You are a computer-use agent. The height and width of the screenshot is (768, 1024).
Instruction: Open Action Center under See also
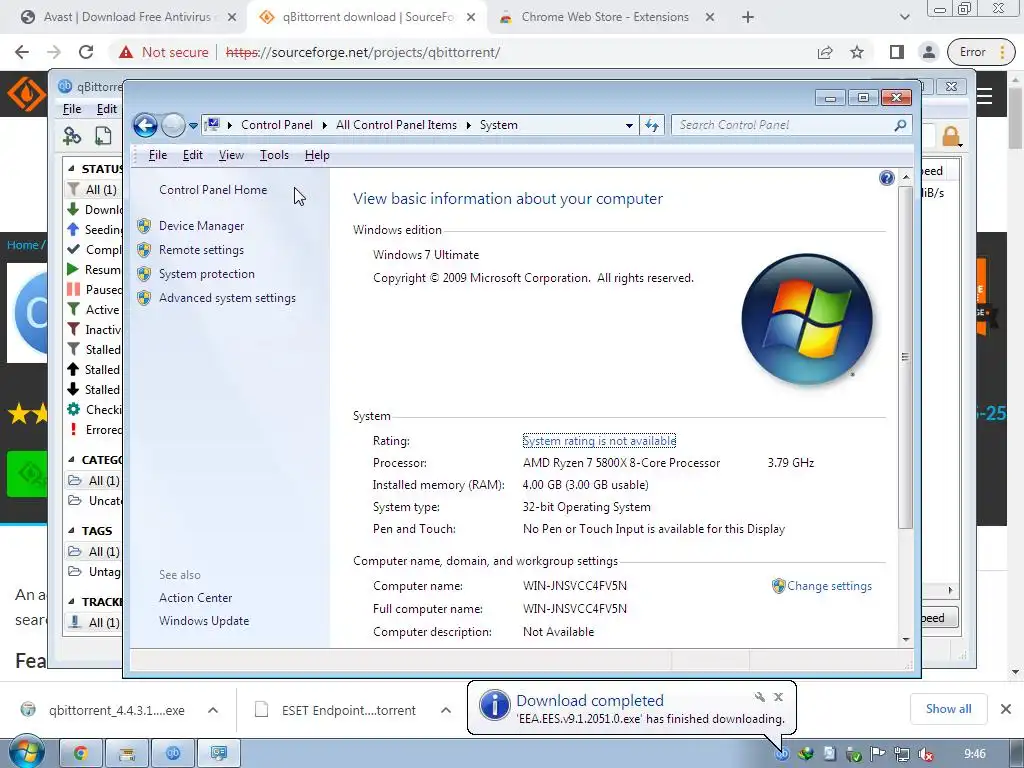(195, 598)
